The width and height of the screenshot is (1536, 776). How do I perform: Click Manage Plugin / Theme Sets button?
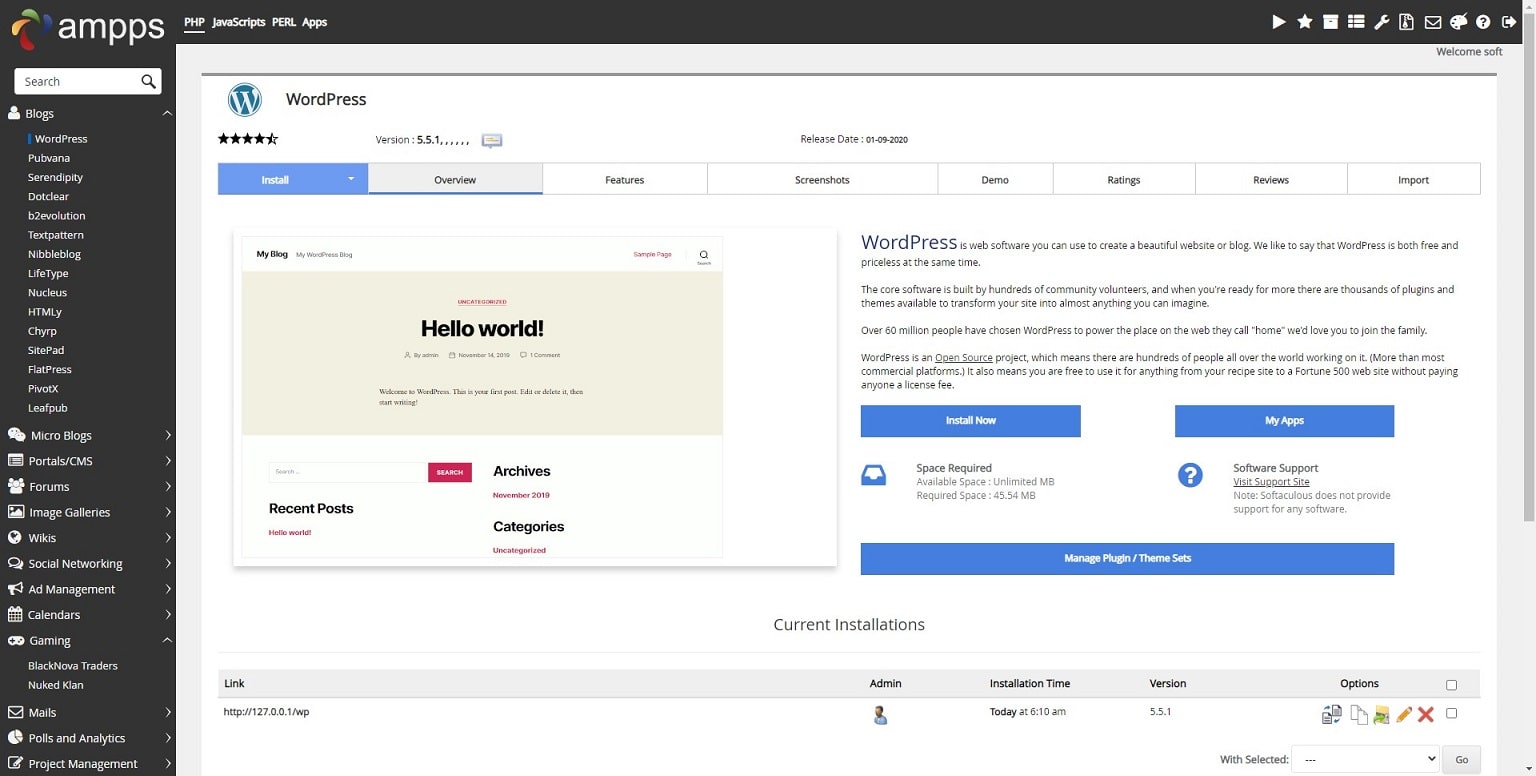click(1127, 558)
